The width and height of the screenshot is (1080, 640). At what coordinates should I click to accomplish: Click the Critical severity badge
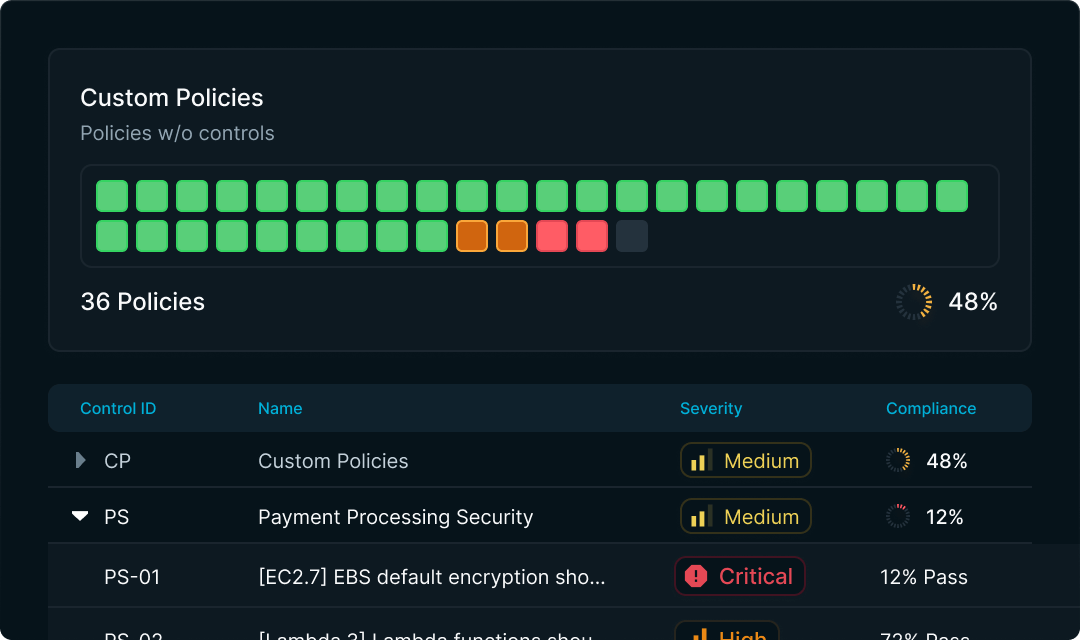(740, 576)
